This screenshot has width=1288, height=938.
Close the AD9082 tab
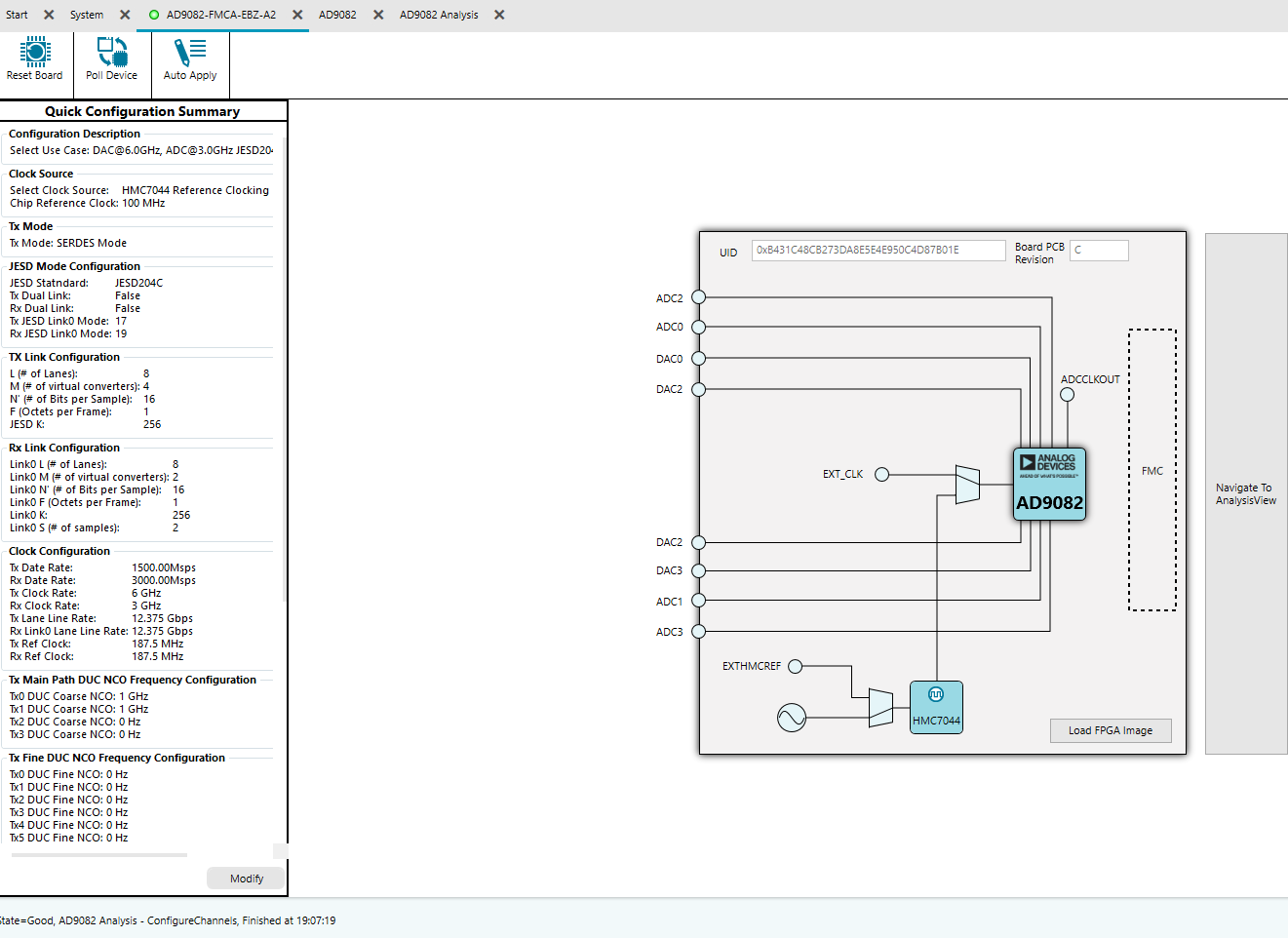[378, 15]
